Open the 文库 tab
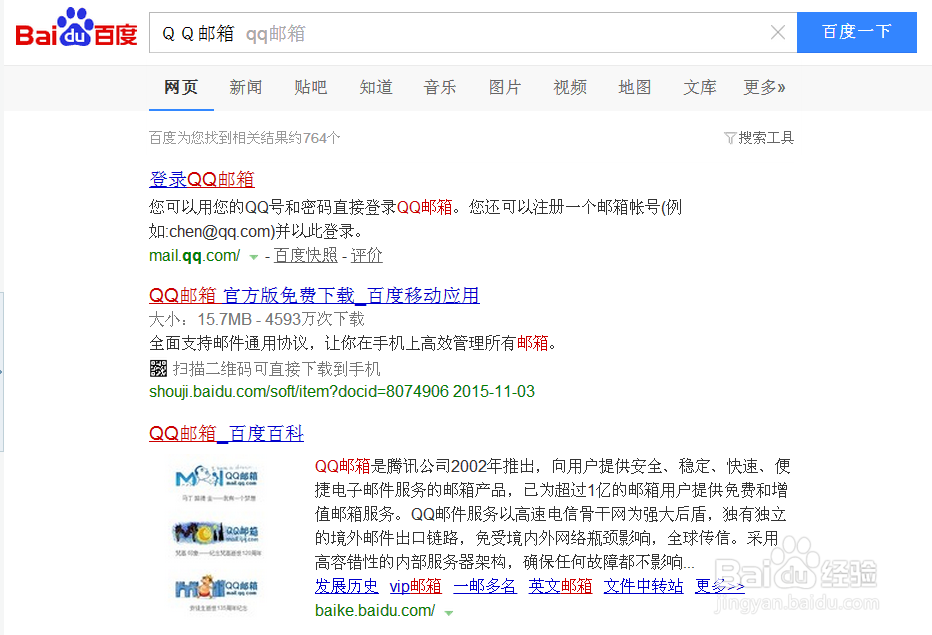The width and height of the screenshot is (932, 635). point(700,87)
